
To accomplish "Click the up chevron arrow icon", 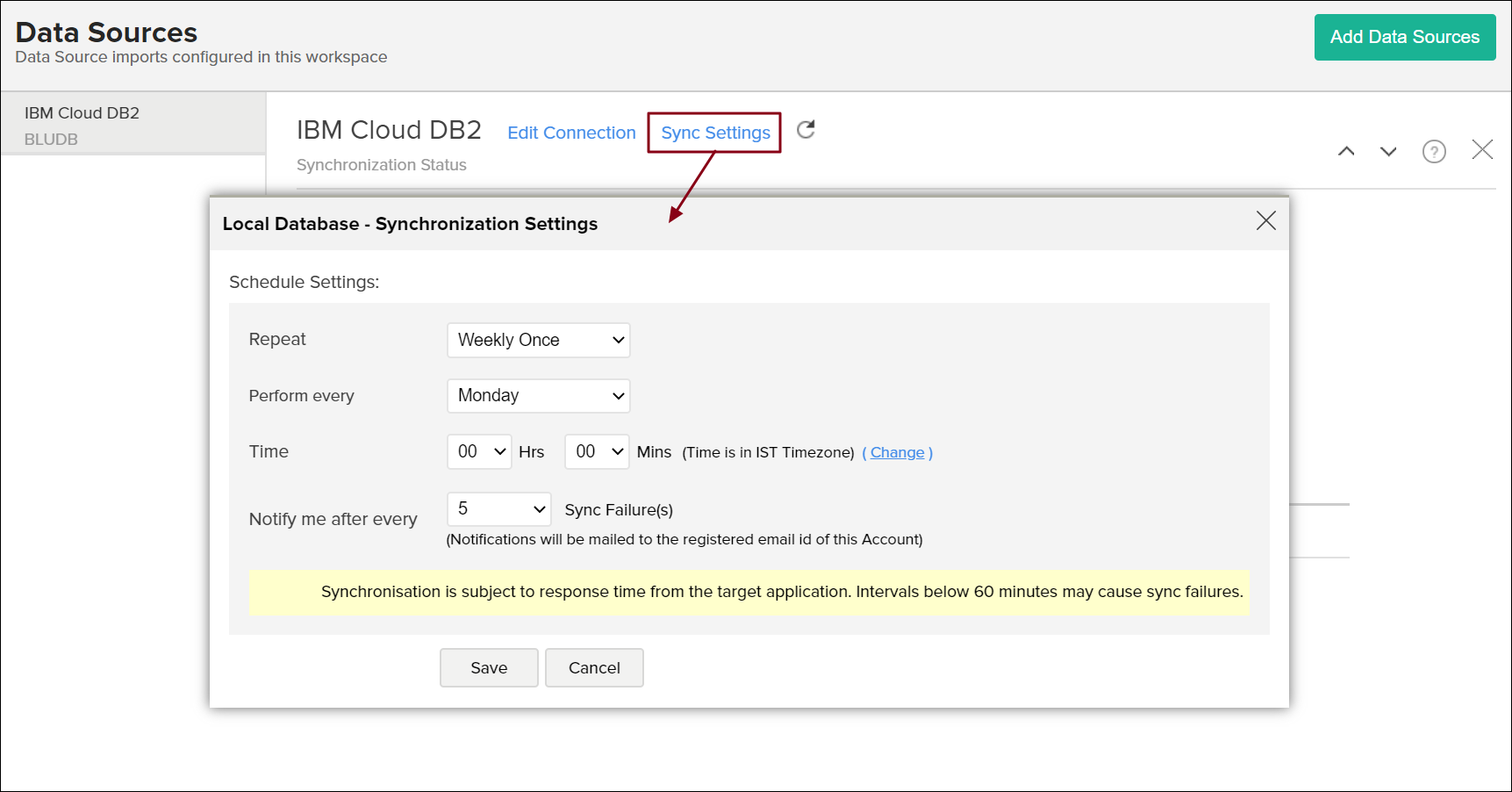I will (1346, 151).
